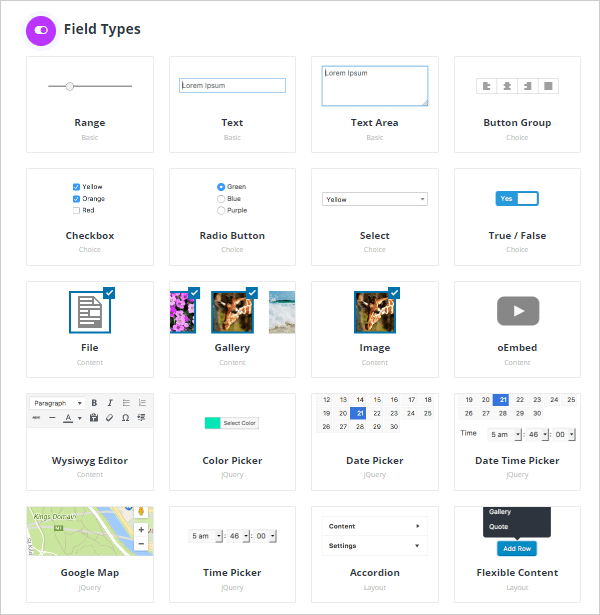600x615 pixels.
Task: Click the map zoom in plus icon
Action: pyautogui.click(x=141, y=529)
